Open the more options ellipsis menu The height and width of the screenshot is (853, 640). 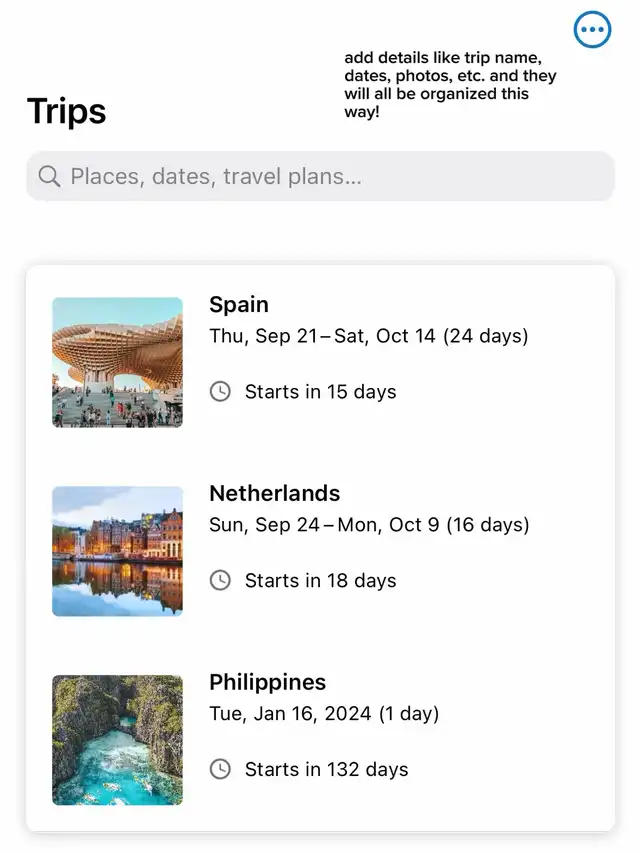[592, 30]
